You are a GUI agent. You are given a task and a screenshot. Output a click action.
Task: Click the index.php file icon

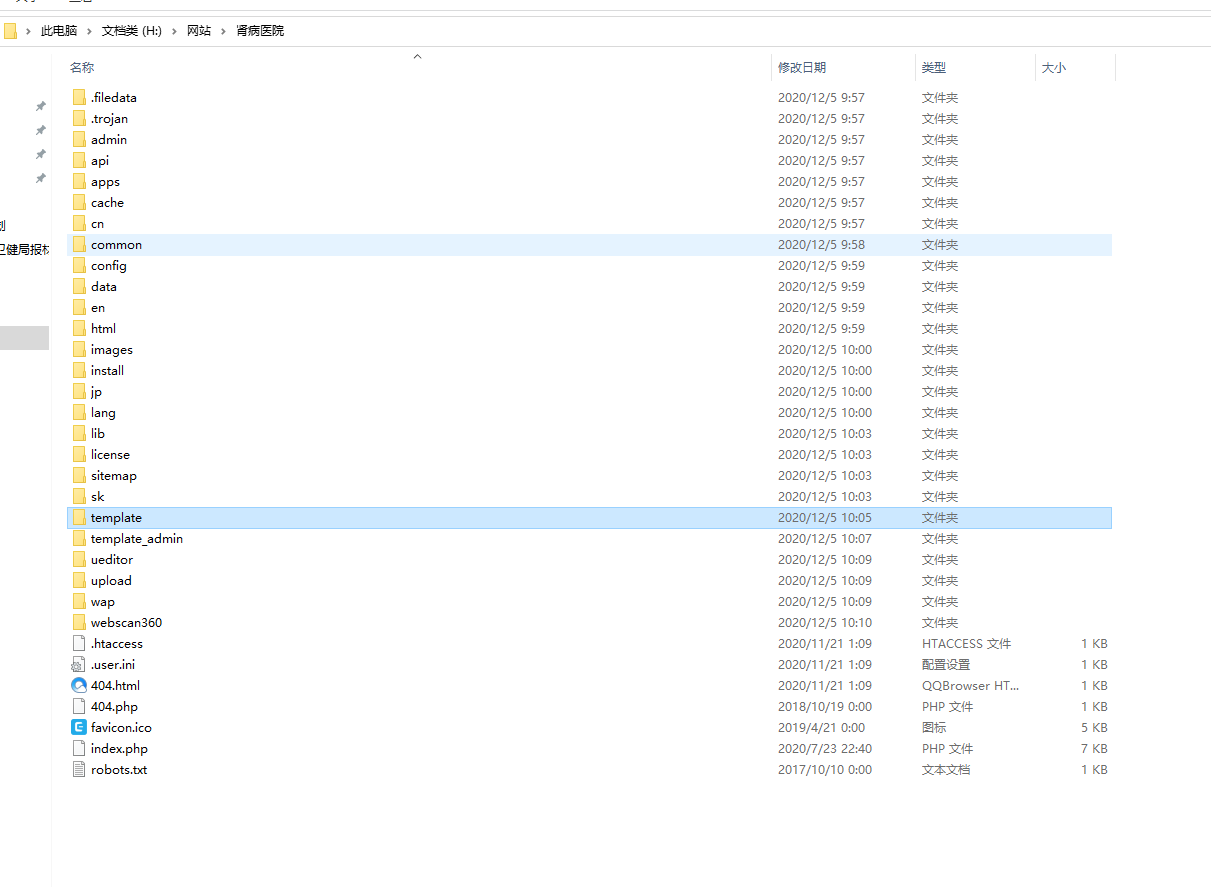pyautogui.click(x=79, y=748)
